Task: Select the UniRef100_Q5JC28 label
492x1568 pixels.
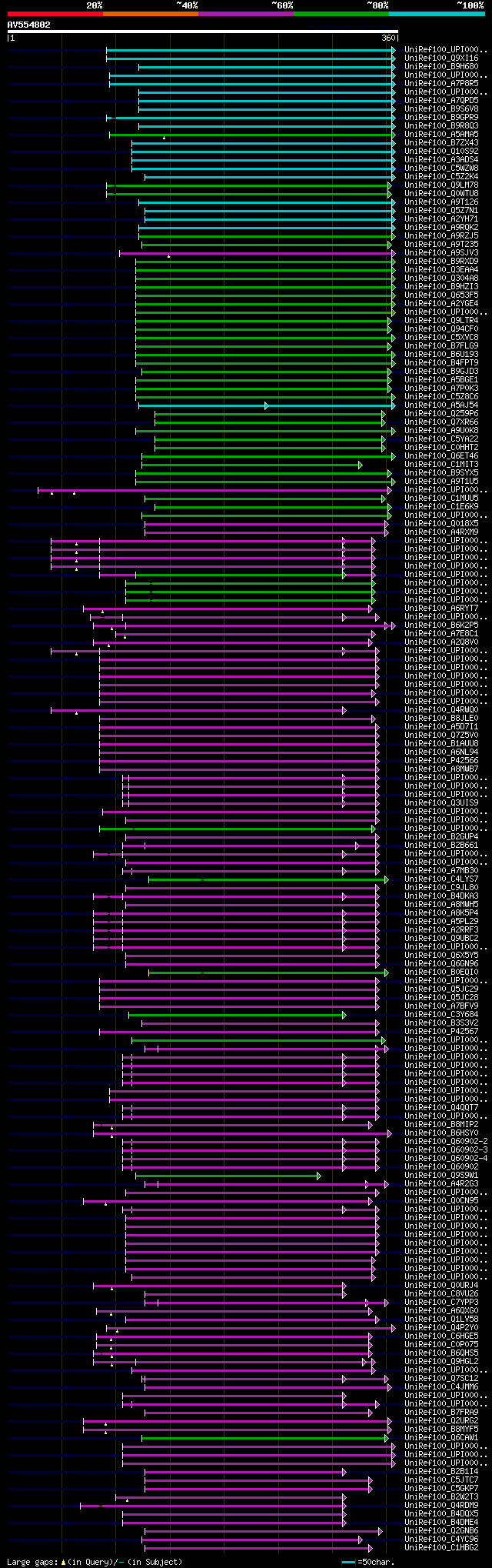Action: (x=441, y=997)
